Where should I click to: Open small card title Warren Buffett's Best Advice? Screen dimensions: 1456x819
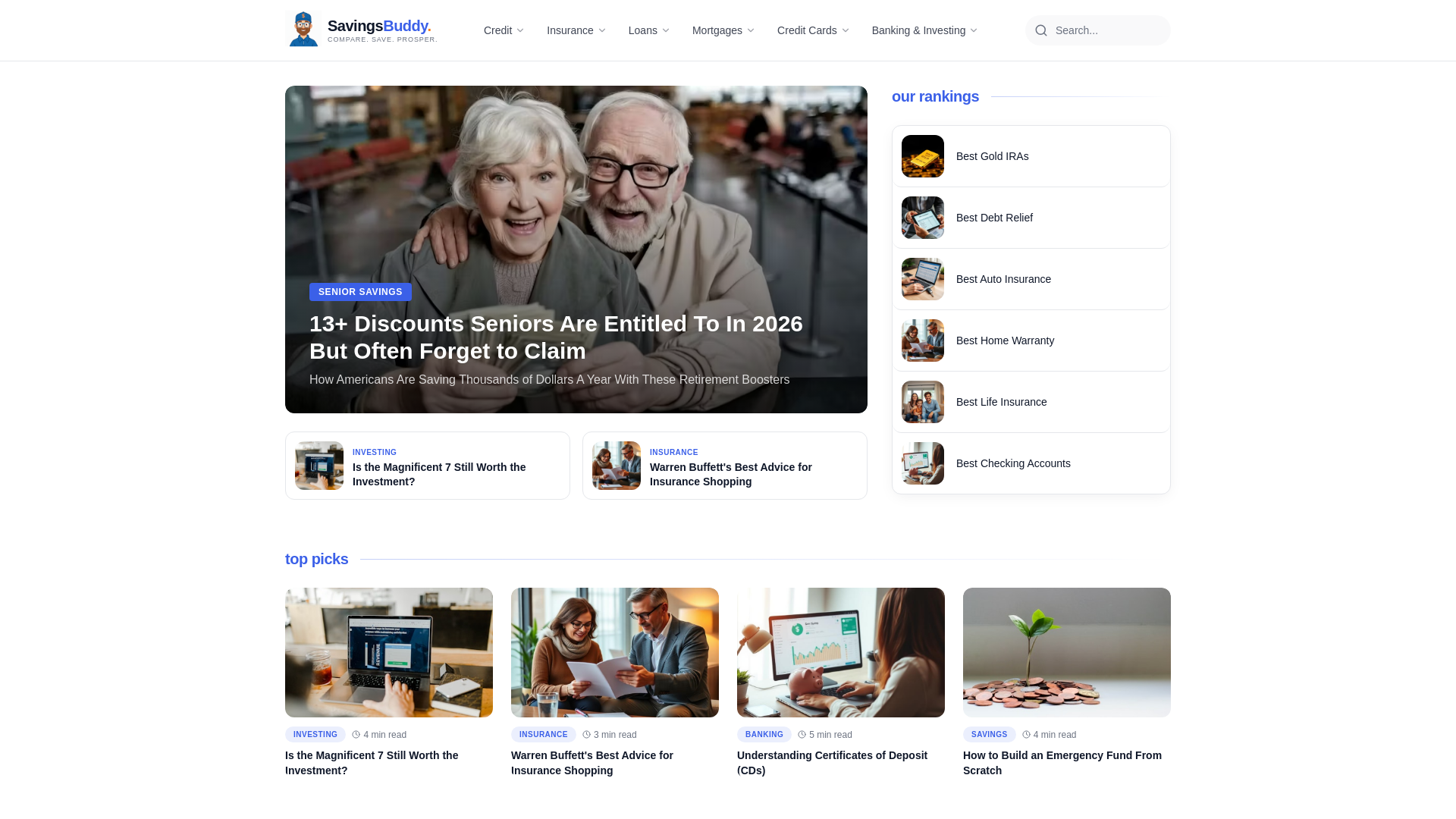(731, 474)
